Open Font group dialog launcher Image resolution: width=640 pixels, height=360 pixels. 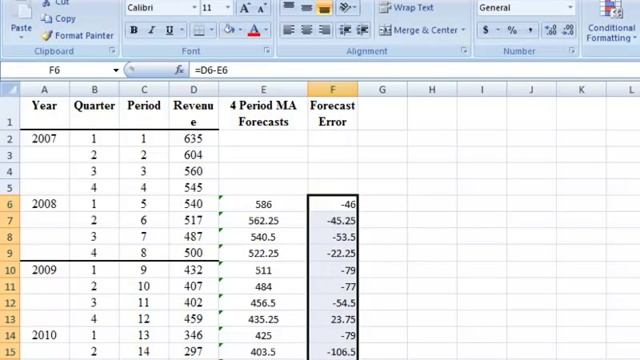point(267,51)
